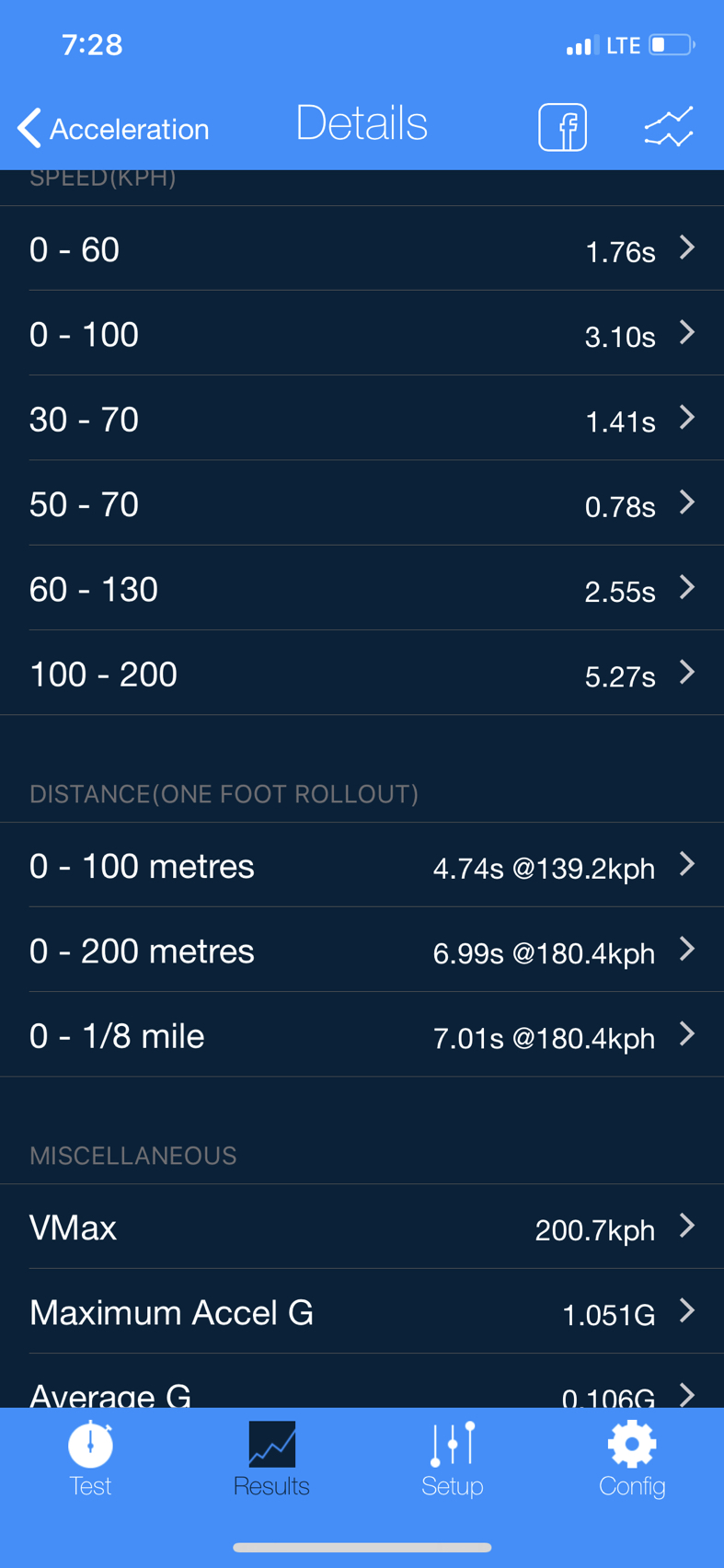The image size is (724, 1568).
Task: Open the 30 - 70 time of 1.41s
Action: coord(619,421)
